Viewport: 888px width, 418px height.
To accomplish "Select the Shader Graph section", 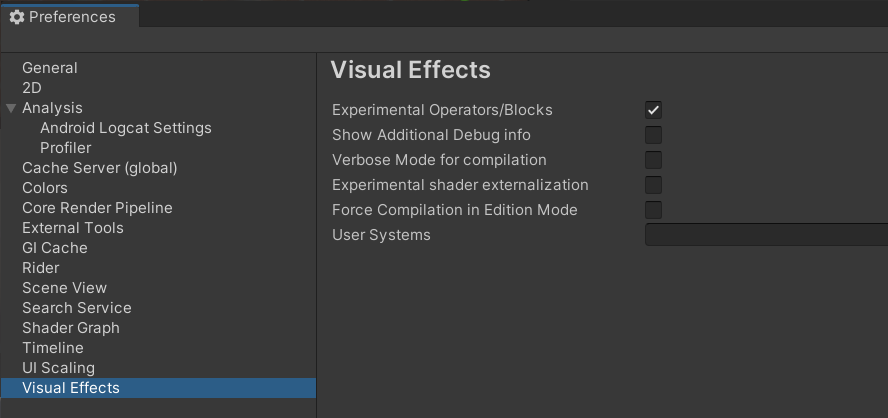I will click(71, 328).
